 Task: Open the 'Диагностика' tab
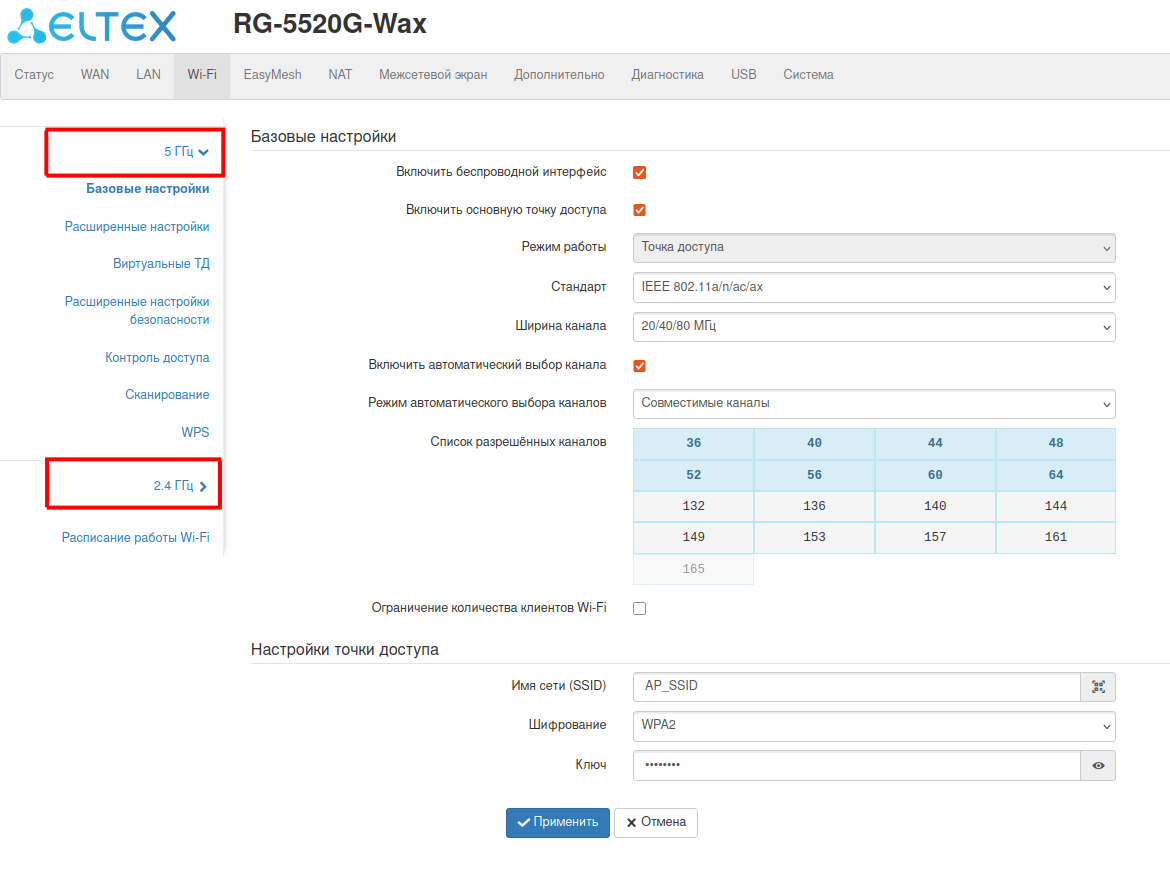pos(667,75)
